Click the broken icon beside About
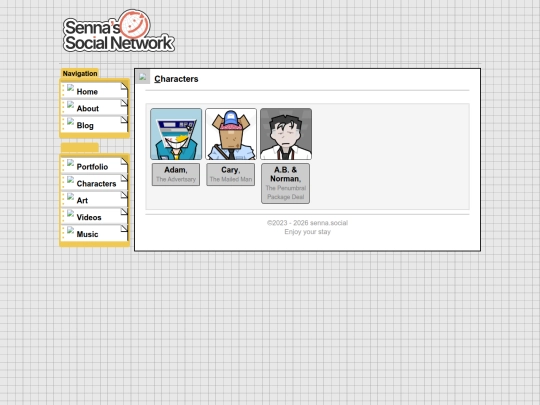 (x=70, y=105)
